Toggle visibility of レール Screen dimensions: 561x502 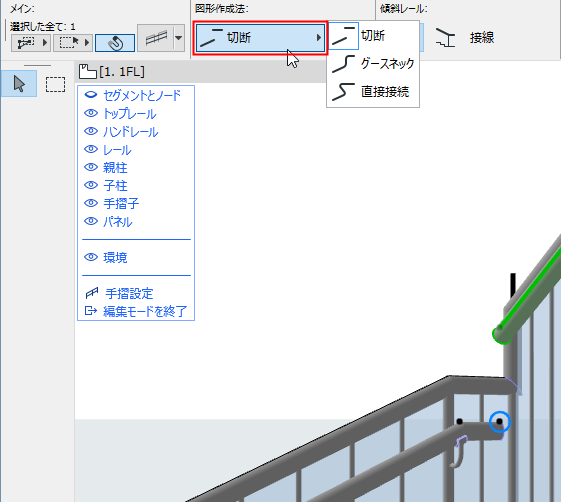click(x=91, y=149)
